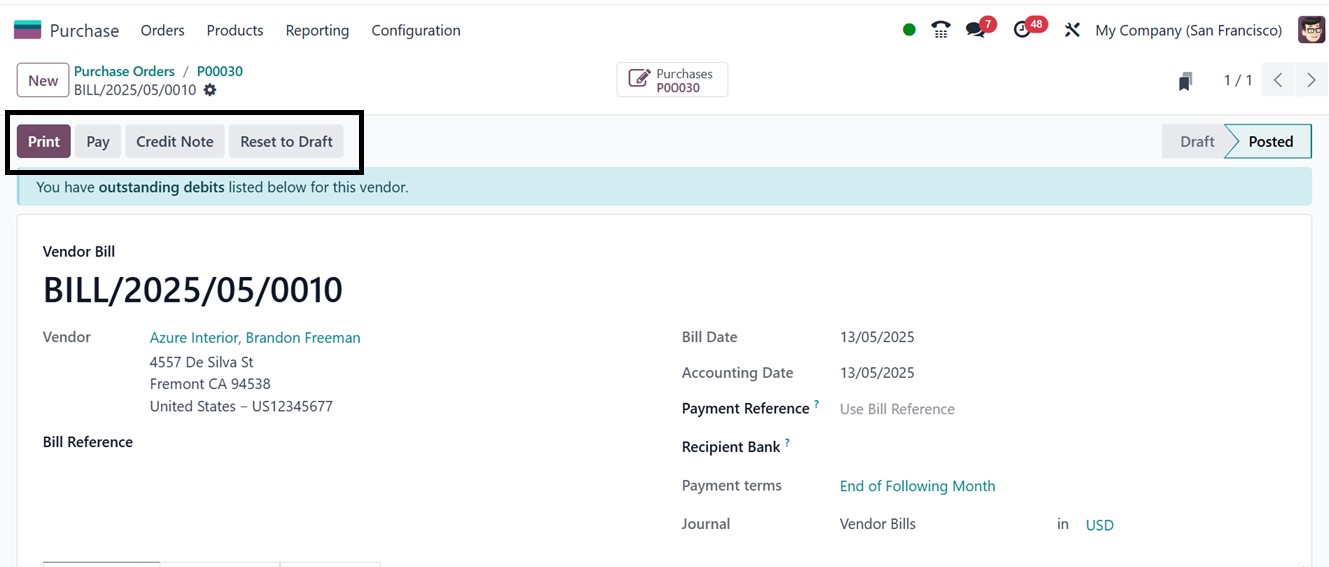Screen dimensions: 1329x567
Task: Open the activities clock icon
Action: pyautogui.click(x=1022, y=30)
